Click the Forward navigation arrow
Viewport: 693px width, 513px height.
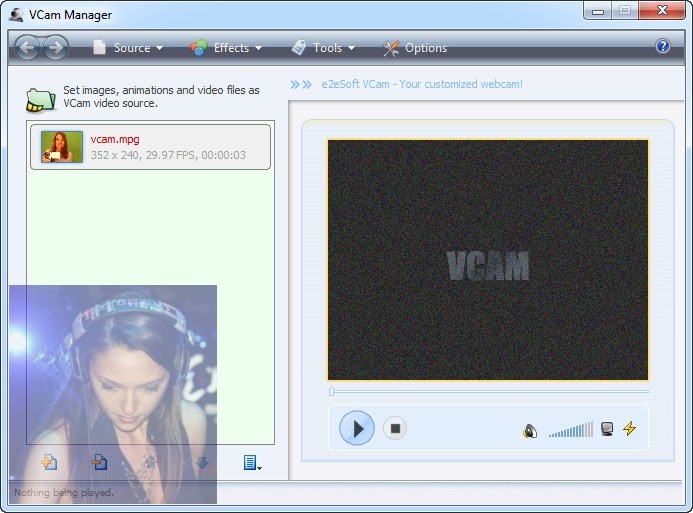click(x=56, y=47)
